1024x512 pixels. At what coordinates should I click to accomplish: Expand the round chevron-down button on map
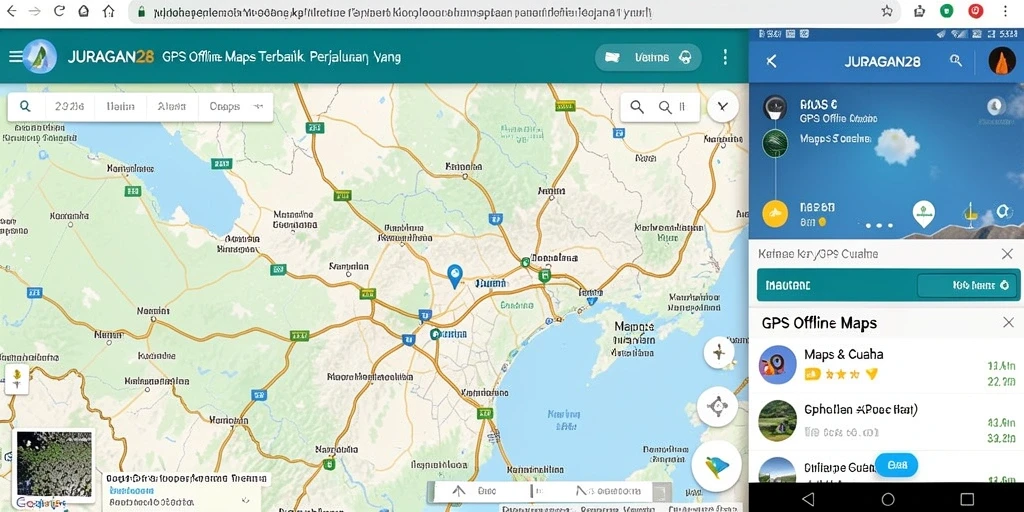722,106
